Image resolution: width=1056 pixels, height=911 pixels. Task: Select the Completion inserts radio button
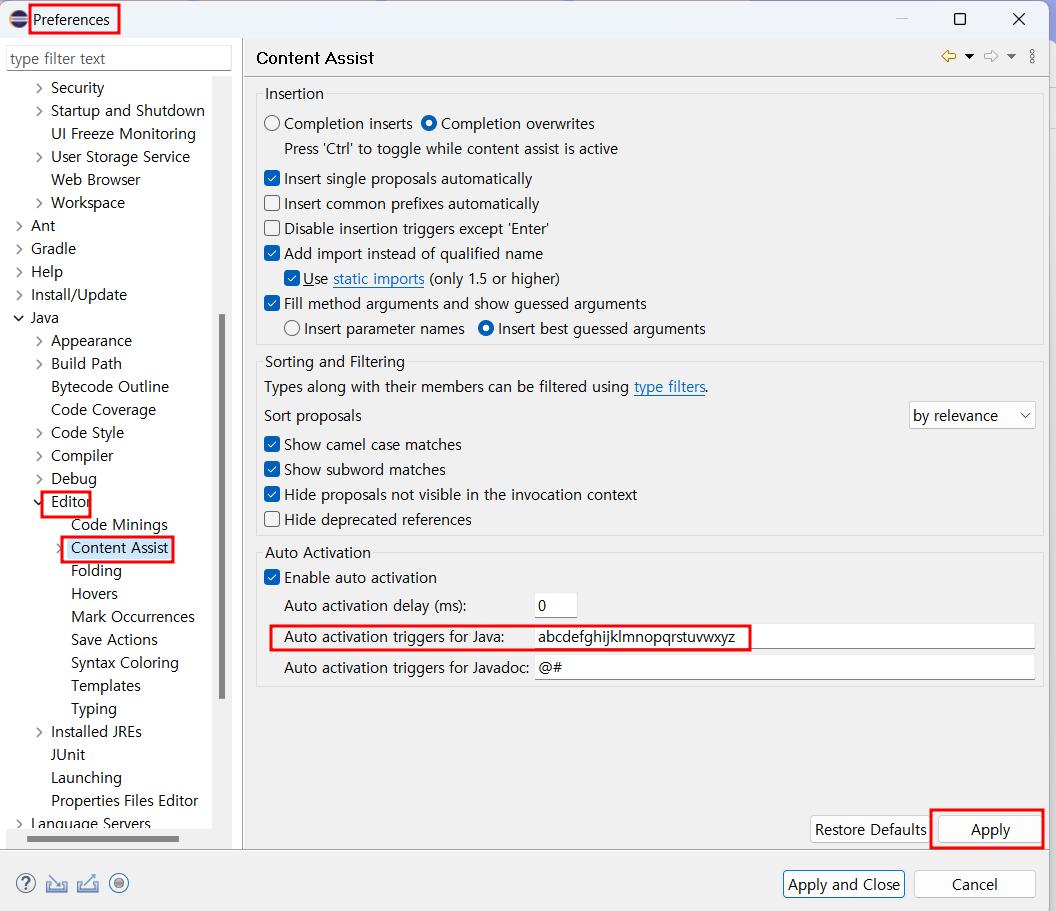click(x=272, y=123)
